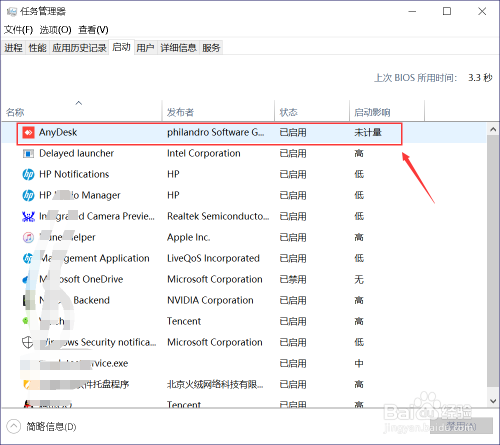Viewport: 500px width, 445px height.
Task: Switch to the 性能 tab
Action: click(x=37, y=48)
